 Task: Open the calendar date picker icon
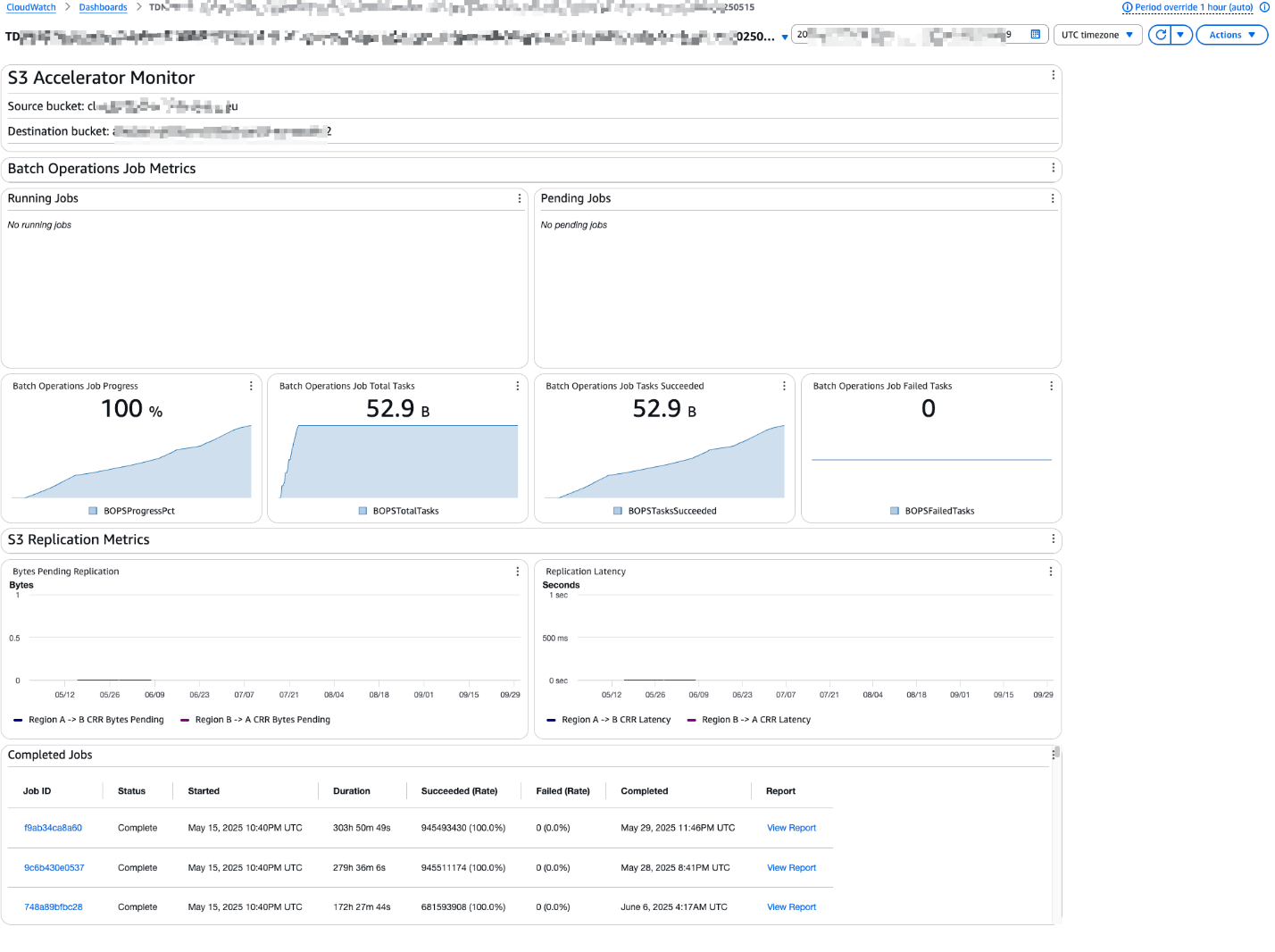[1036, 35]
